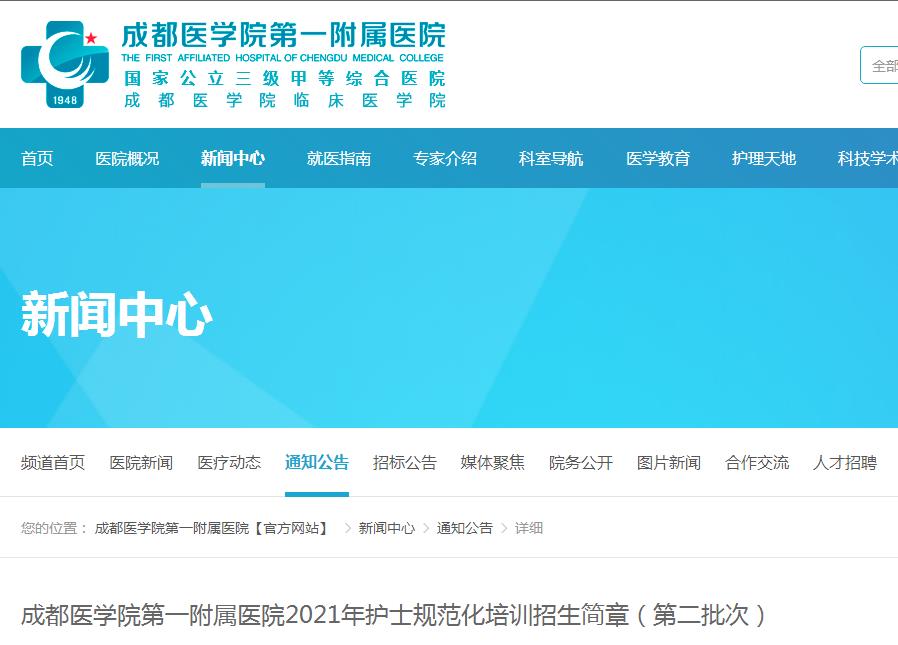
Task: Click 专家介绍 in the top navigation
Action: pos(443,159)
